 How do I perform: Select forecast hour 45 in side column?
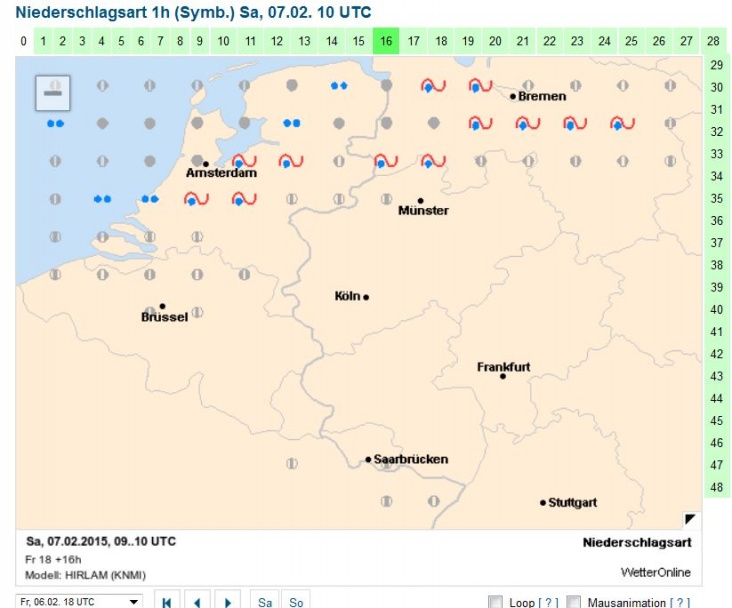(717, 421)
